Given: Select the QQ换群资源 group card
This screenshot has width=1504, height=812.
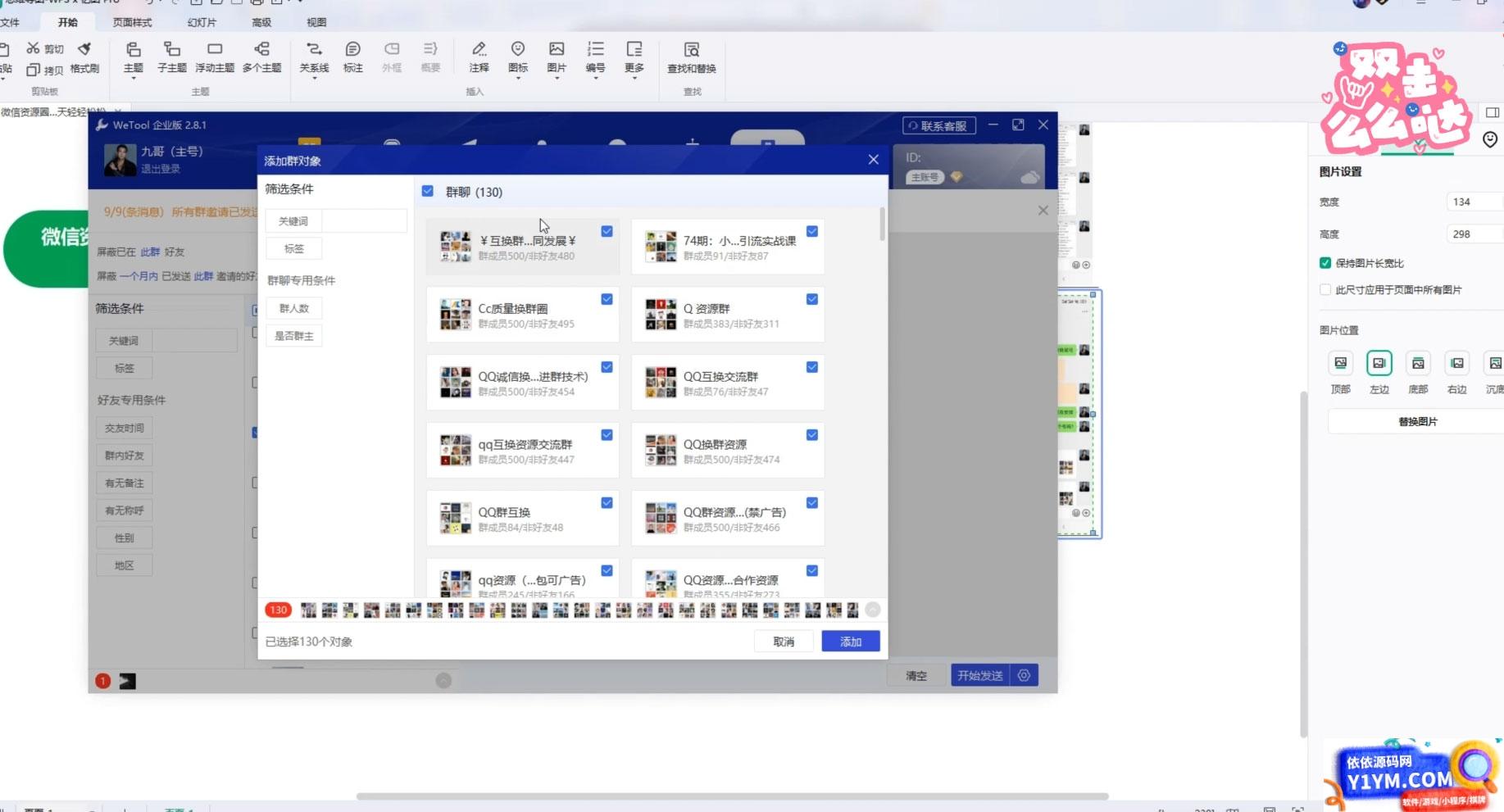Looking at the screenshot, I should click(727, 451).
